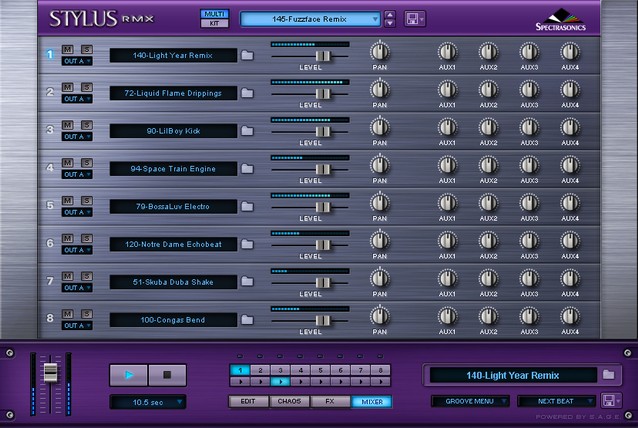Mute part 1 with its M button
638x428 pixels.
[x=68, y=49]
